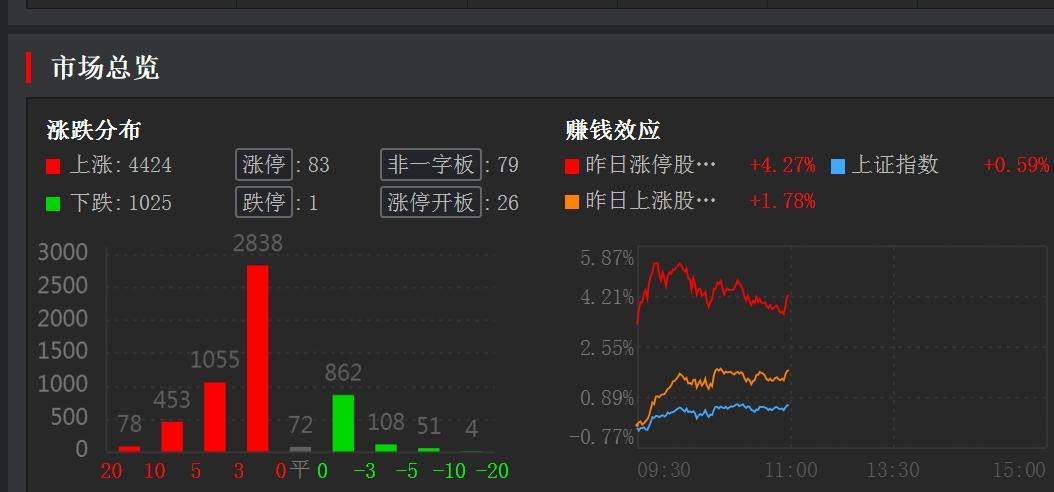Click the small red bar labeled 78

129,449
